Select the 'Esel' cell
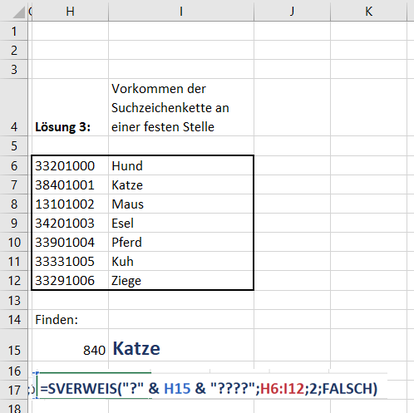Viewport: 414px width, 413px height. pos(181,223)
